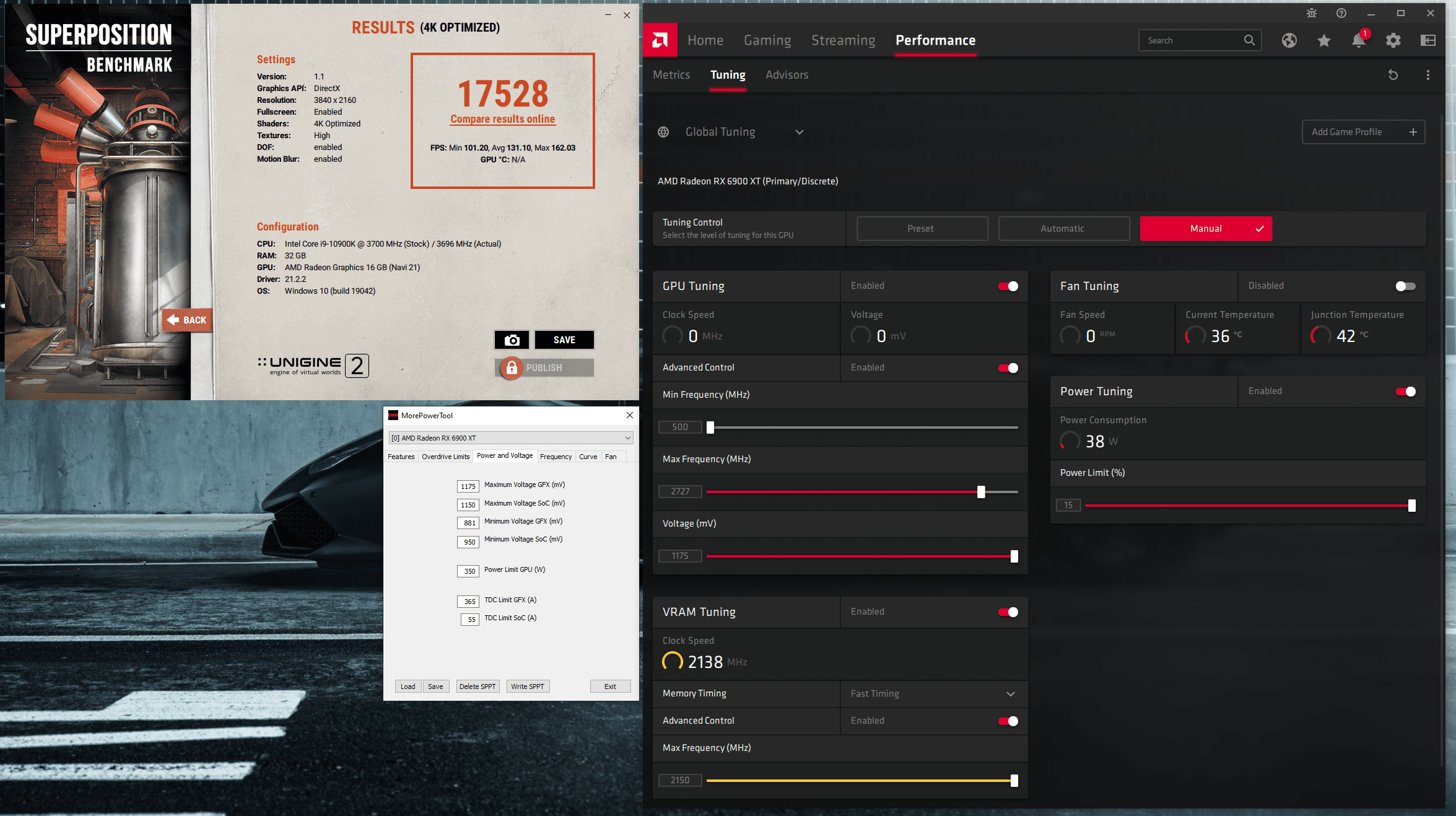Select Manual tuning control
Image resolution: width=1456 pixels, height=816 pixels.
(x=1206, y=229)
